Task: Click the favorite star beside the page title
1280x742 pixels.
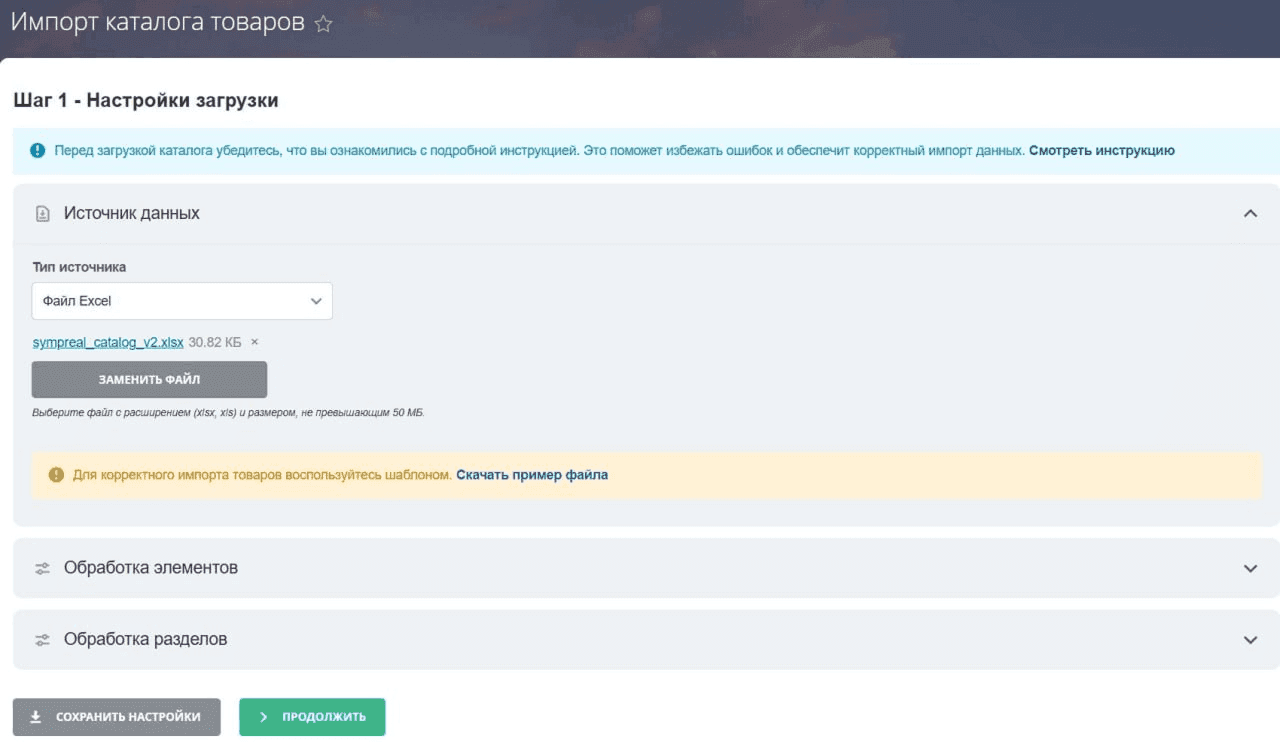Action: [x=323, y=24]
